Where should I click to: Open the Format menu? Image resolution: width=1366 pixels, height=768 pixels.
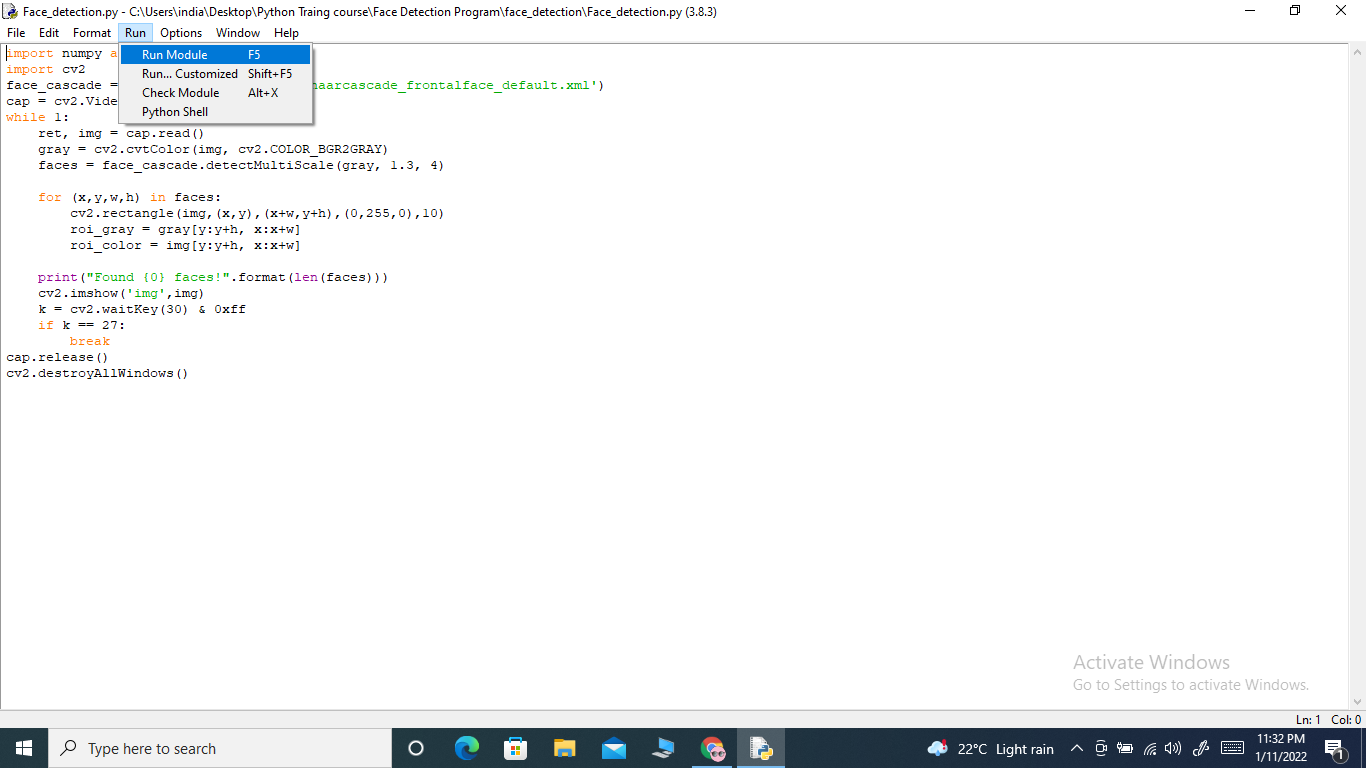91,32
